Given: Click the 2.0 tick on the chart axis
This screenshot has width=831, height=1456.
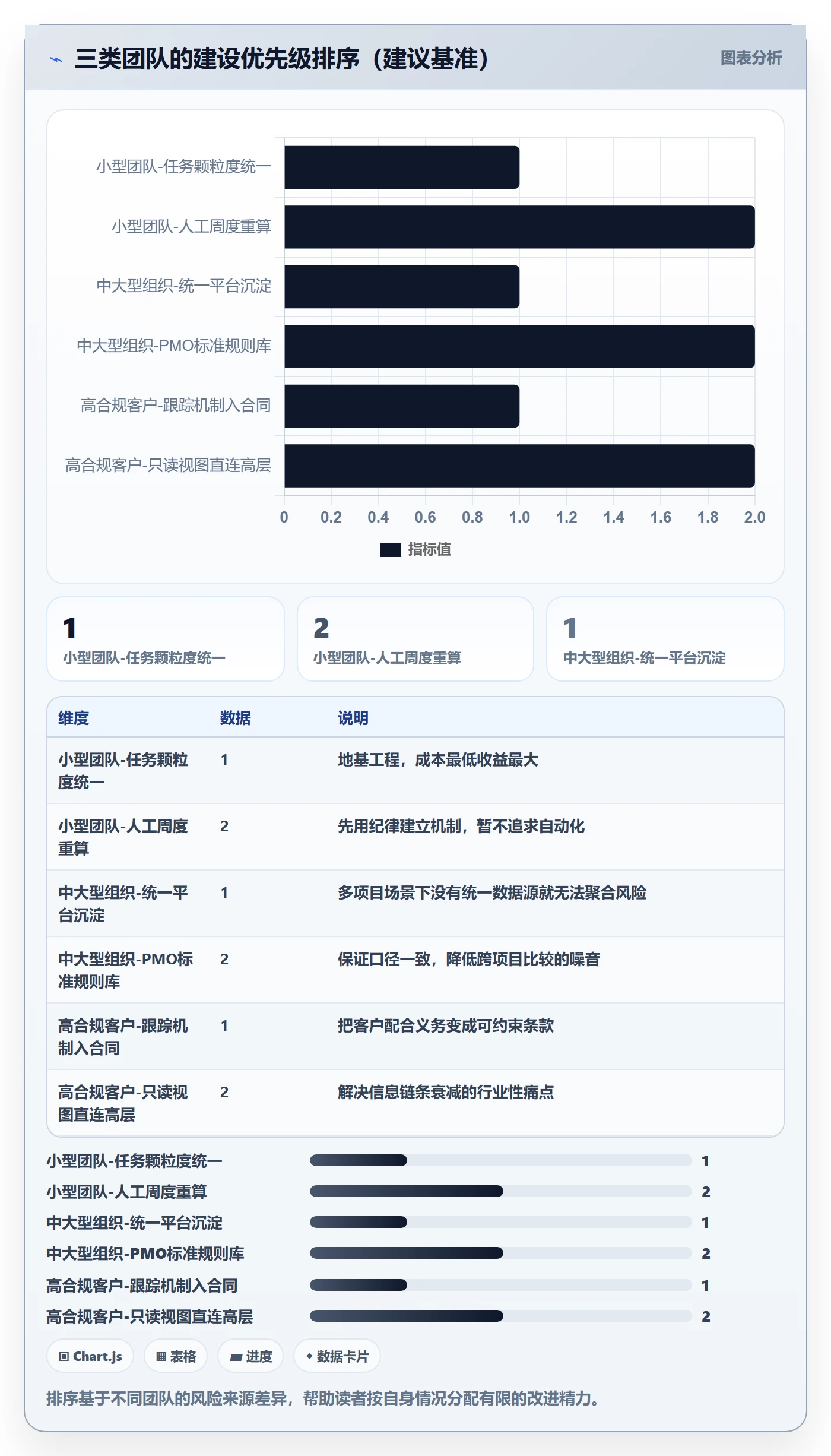Looking at the screenshot, I should tap(754, 517).
